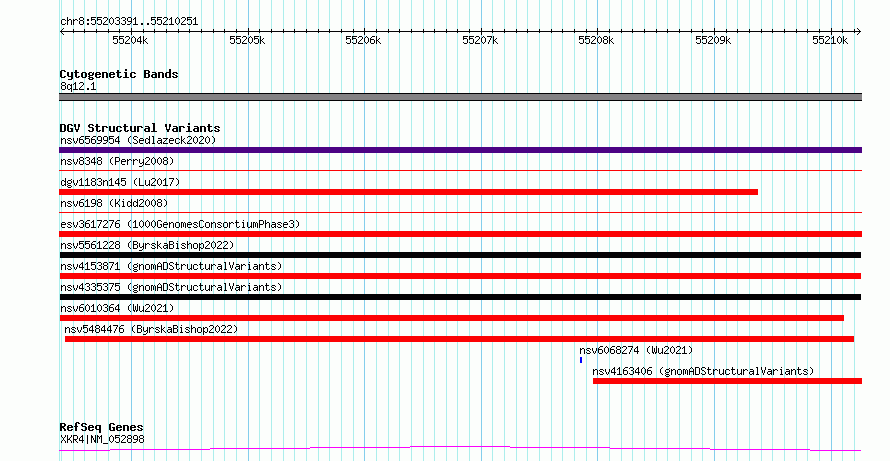
Task: Open variant label nsv6569954 (Sedlazeck2020)
Action: tap(138, 140)
